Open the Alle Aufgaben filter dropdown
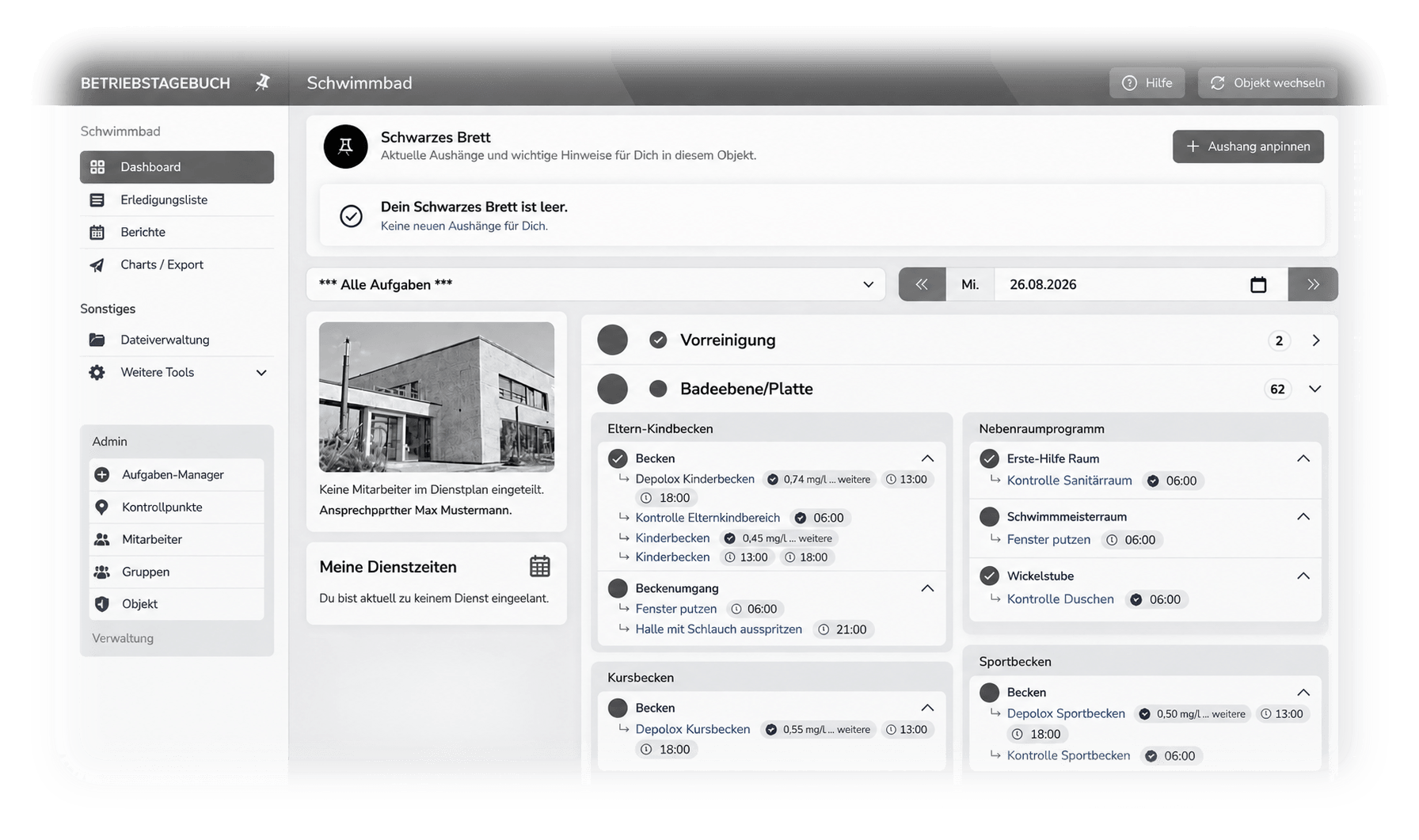 coord(595,284)
